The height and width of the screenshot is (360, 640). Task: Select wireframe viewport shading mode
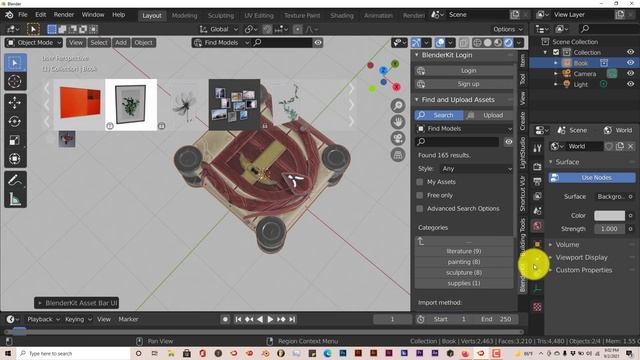[477, 42]
